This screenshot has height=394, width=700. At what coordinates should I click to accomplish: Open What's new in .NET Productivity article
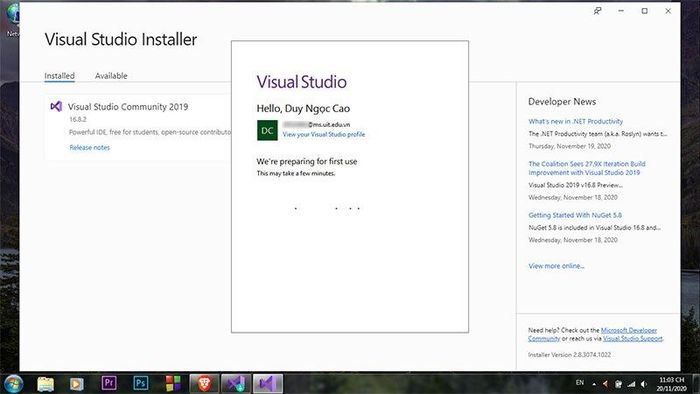575,121
